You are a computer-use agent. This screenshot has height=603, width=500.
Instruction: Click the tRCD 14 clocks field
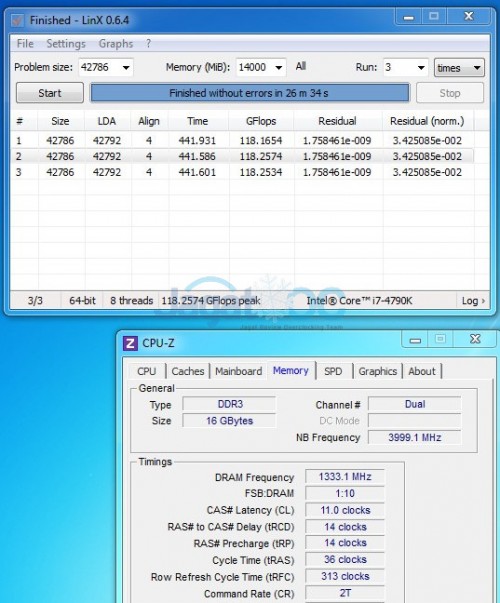click(x=345, y=527)
